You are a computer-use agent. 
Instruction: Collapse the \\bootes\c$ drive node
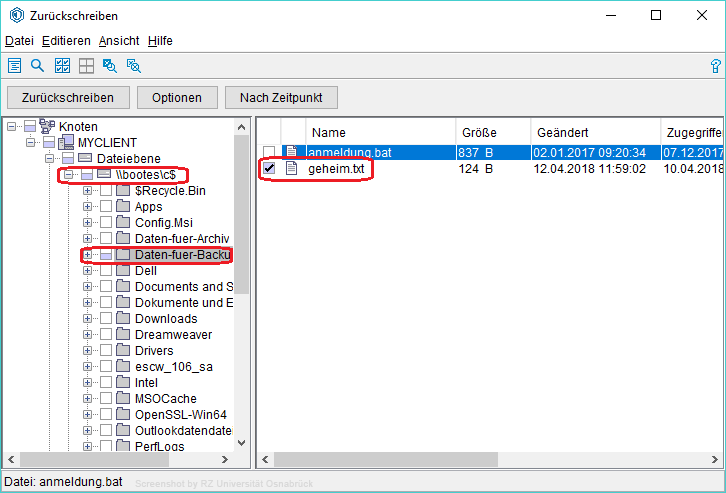pyautogui.click(x=69, y=175)
